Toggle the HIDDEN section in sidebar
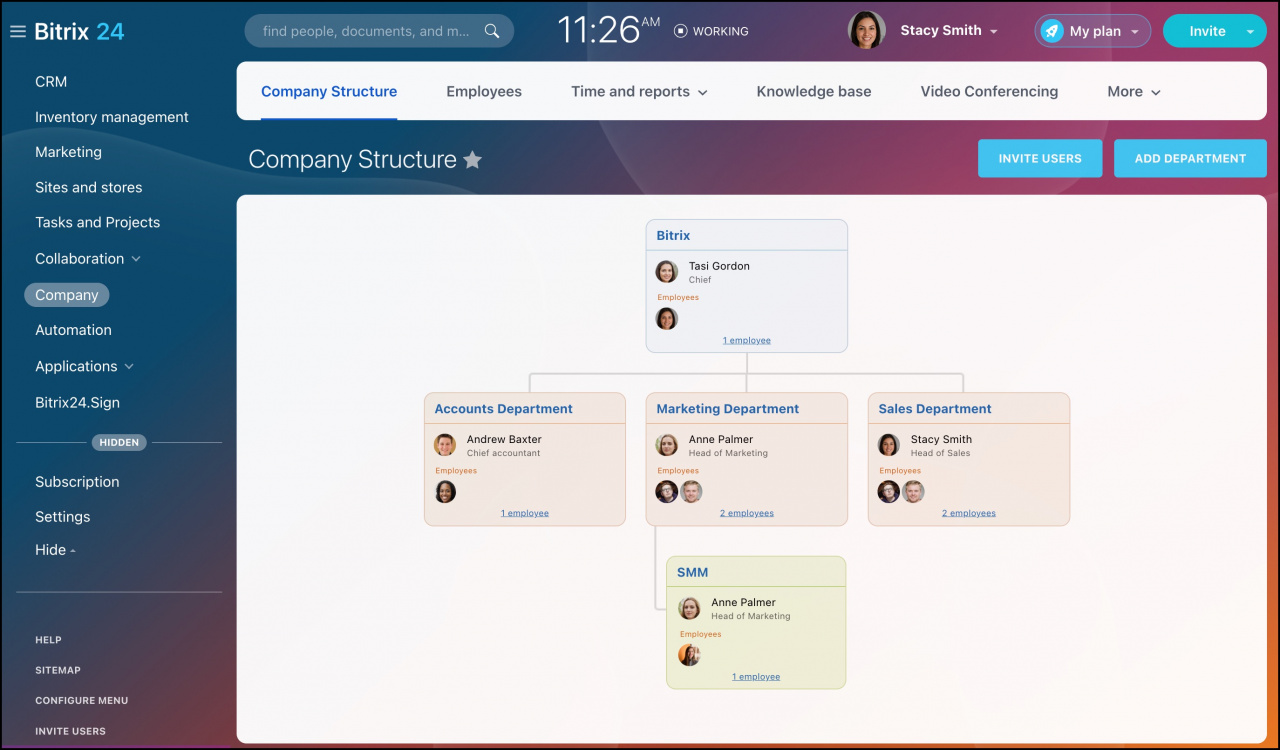Viewport: 1280px width, 750px height. 119,442
